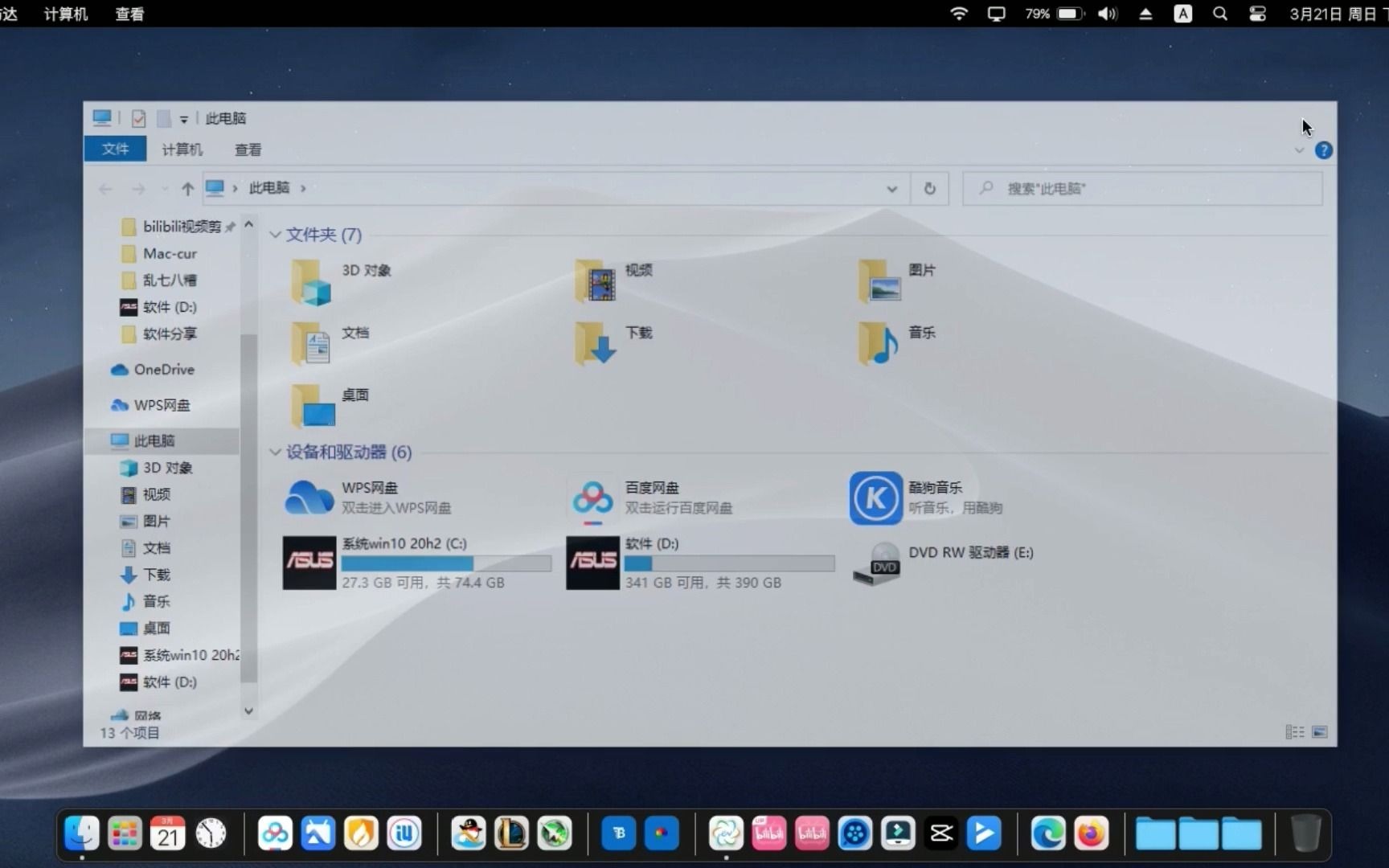Click the refresh button beside address bar
The height and width of the screenshot is (868, 1389).
(x=929, y=188)
